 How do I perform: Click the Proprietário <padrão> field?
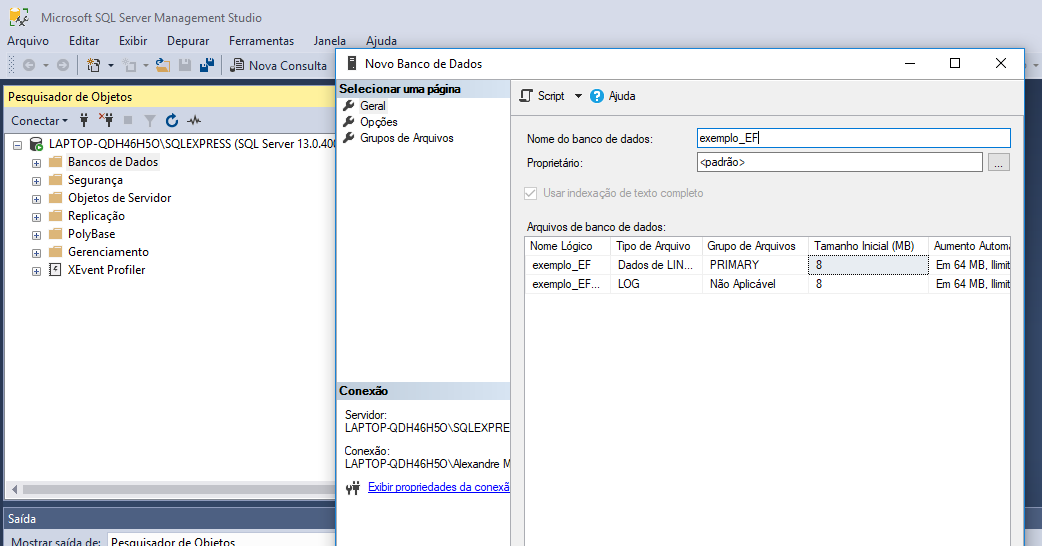(839, 162)
